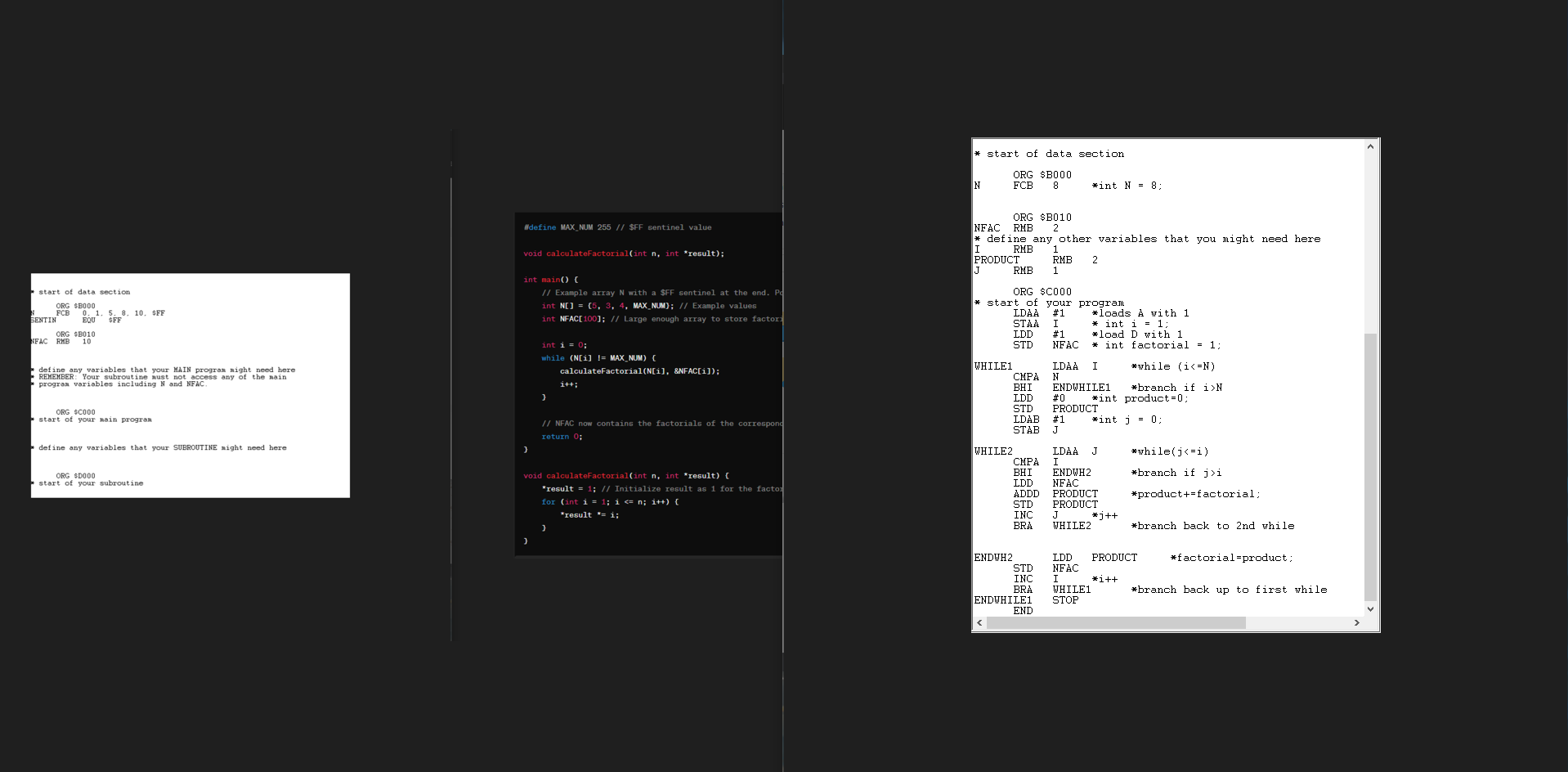Click the calculateFactorial function prototype
Image resolution: width=1568 pixels, height=772 pixels.
(x=621, y=254)
